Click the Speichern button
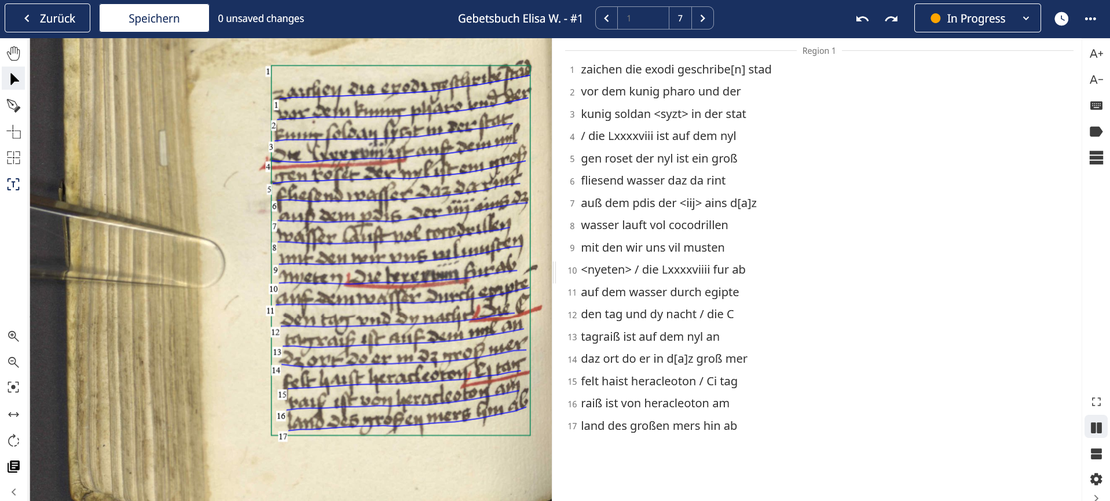 coord(154,19)
